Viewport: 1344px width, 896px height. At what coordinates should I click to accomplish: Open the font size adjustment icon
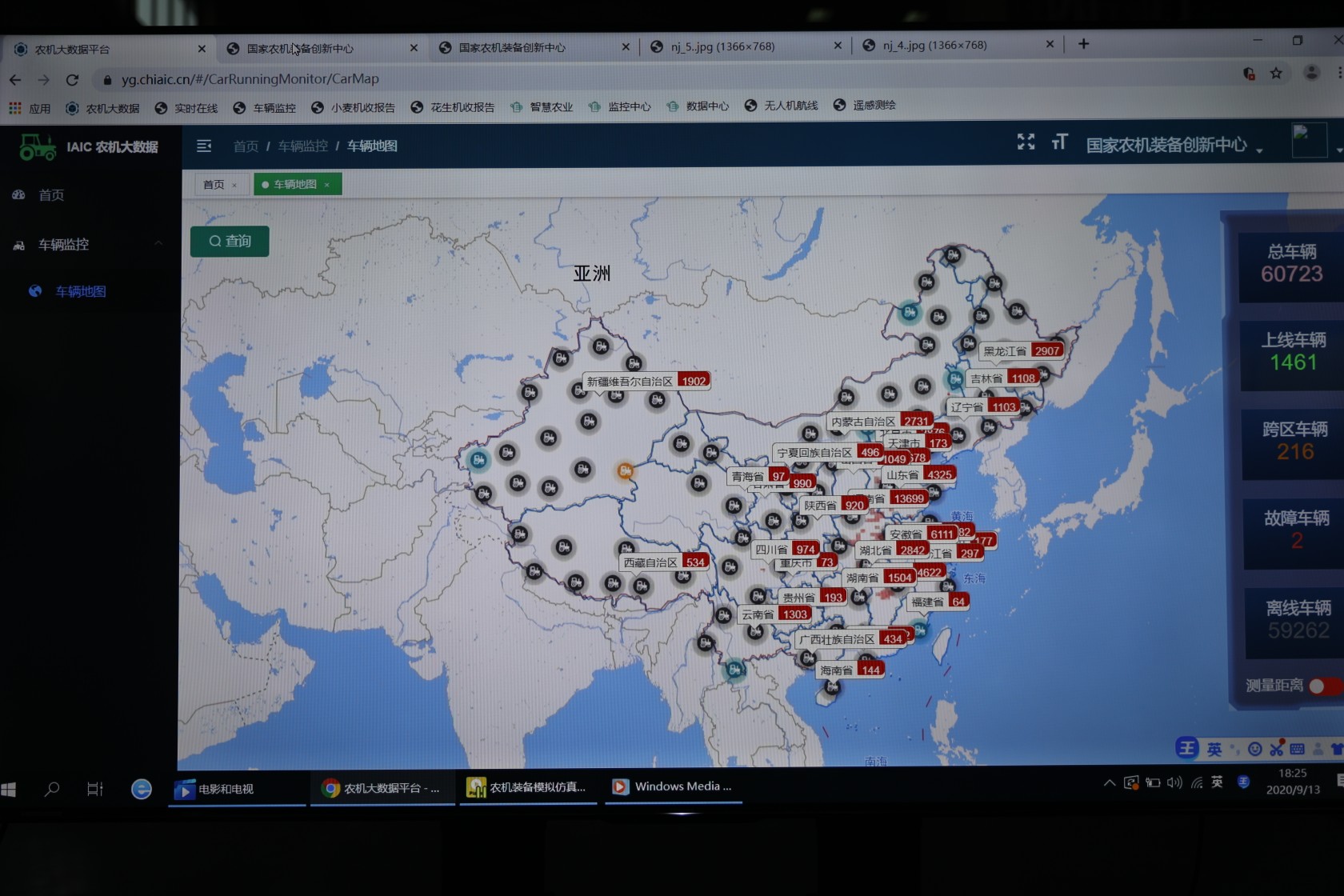point(1059,142)
